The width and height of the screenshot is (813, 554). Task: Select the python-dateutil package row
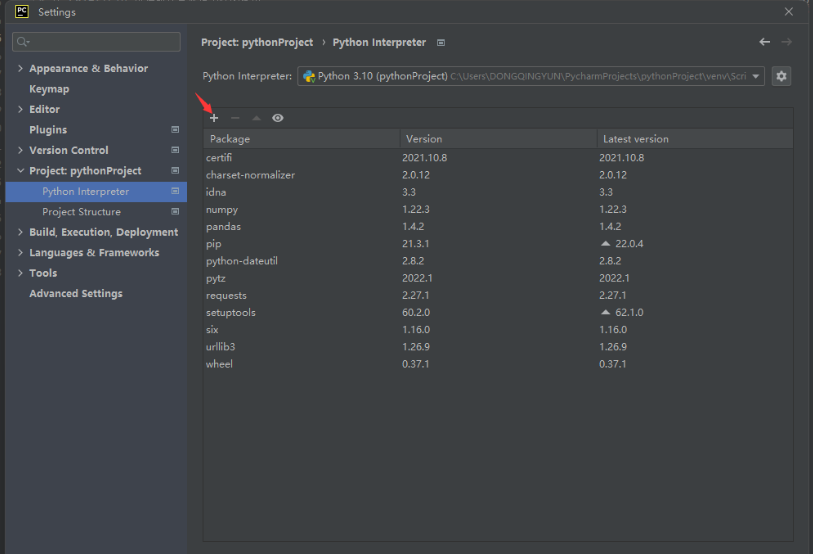tap(498, 260)
